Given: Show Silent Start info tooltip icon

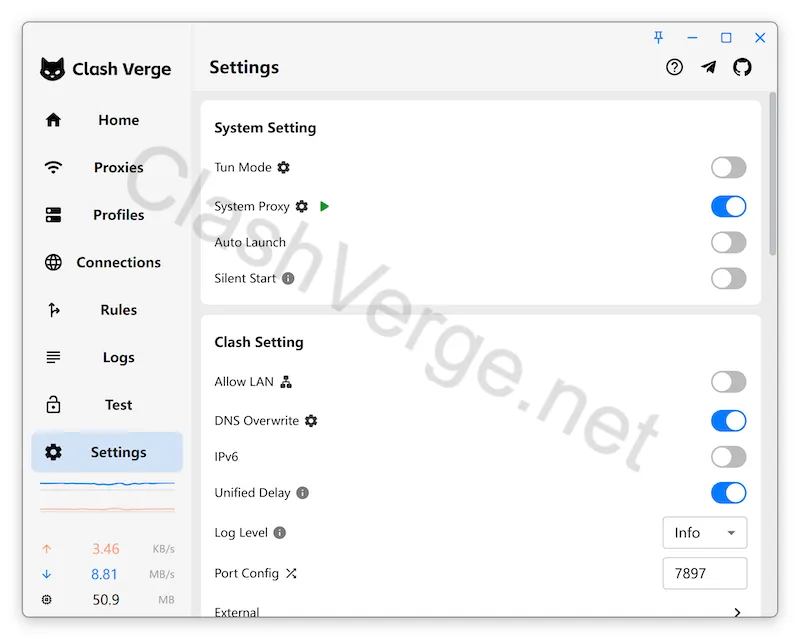Looking at the screenshot, I should pyautogui.click(x=288, y=278).
